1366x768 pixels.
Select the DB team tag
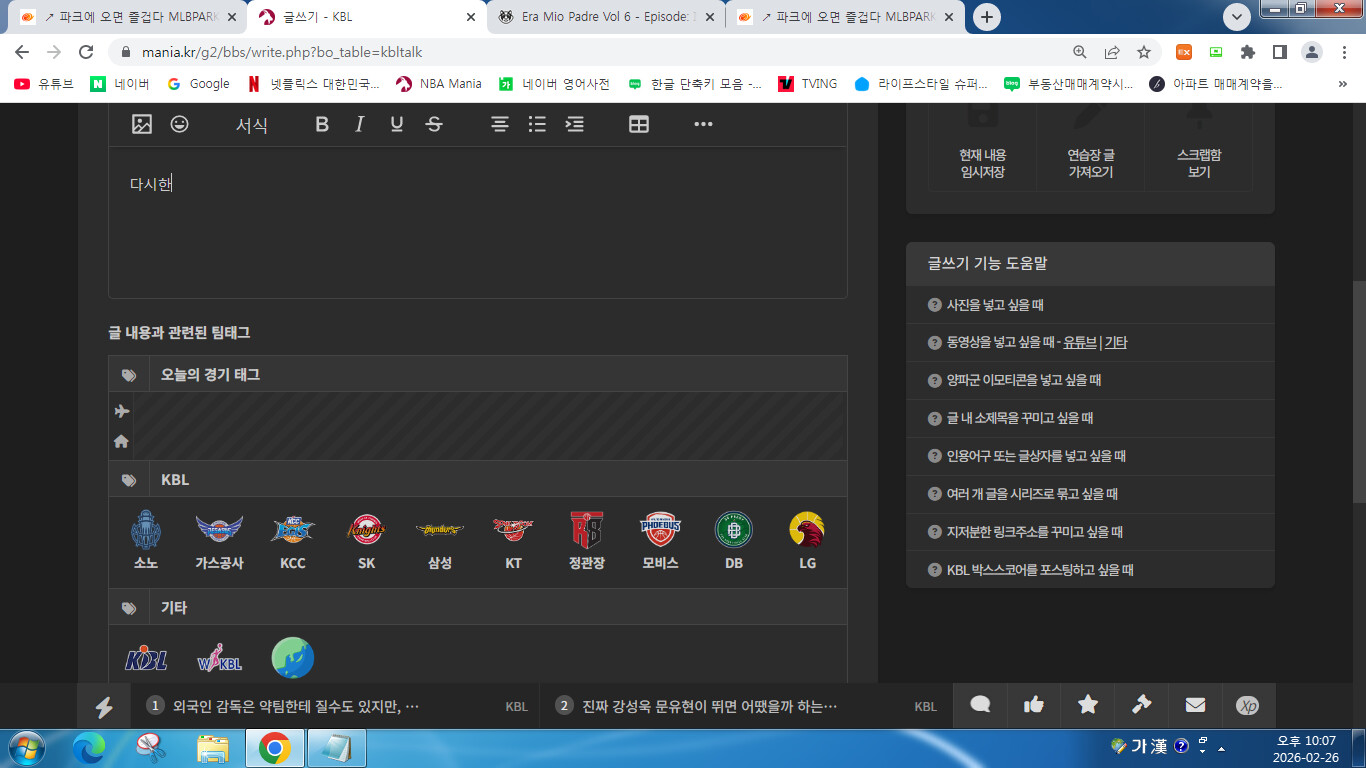(x=734, y=540)
